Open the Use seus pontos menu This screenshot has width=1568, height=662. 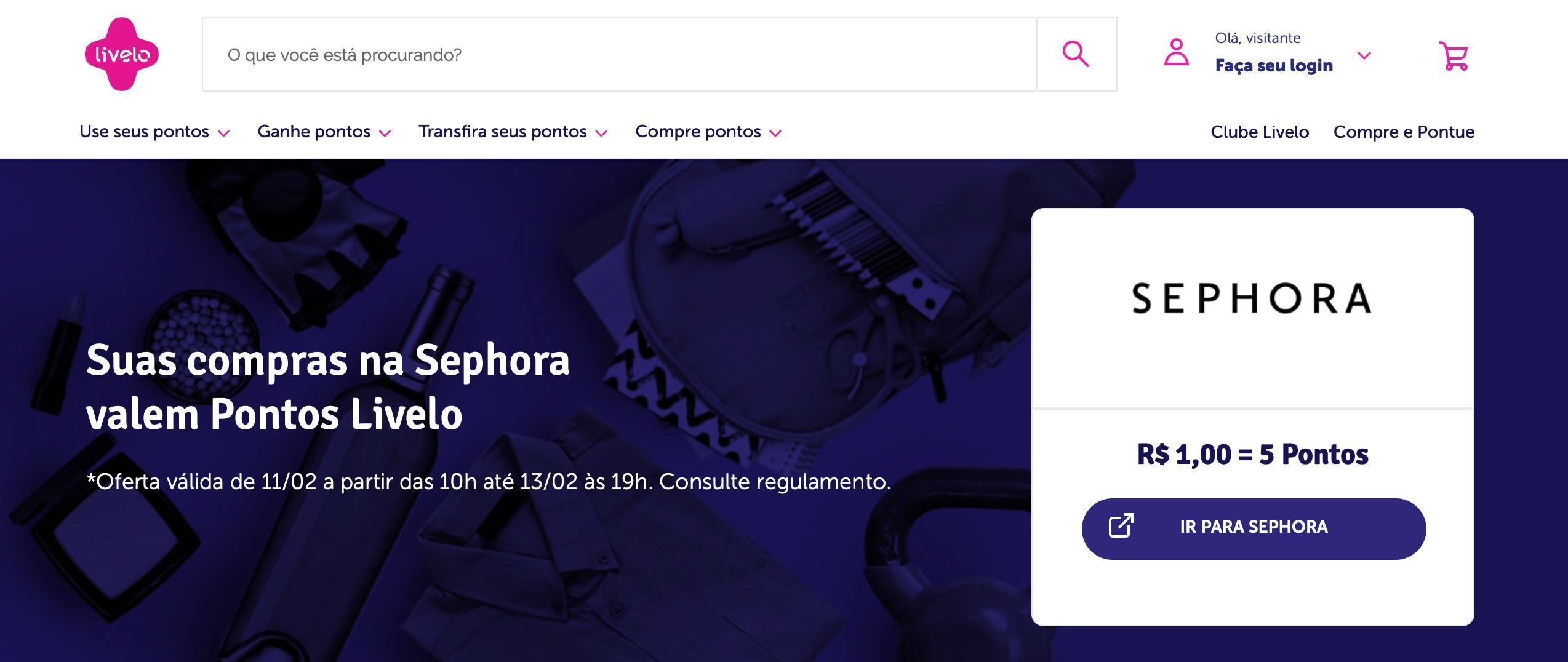point(145,132)
